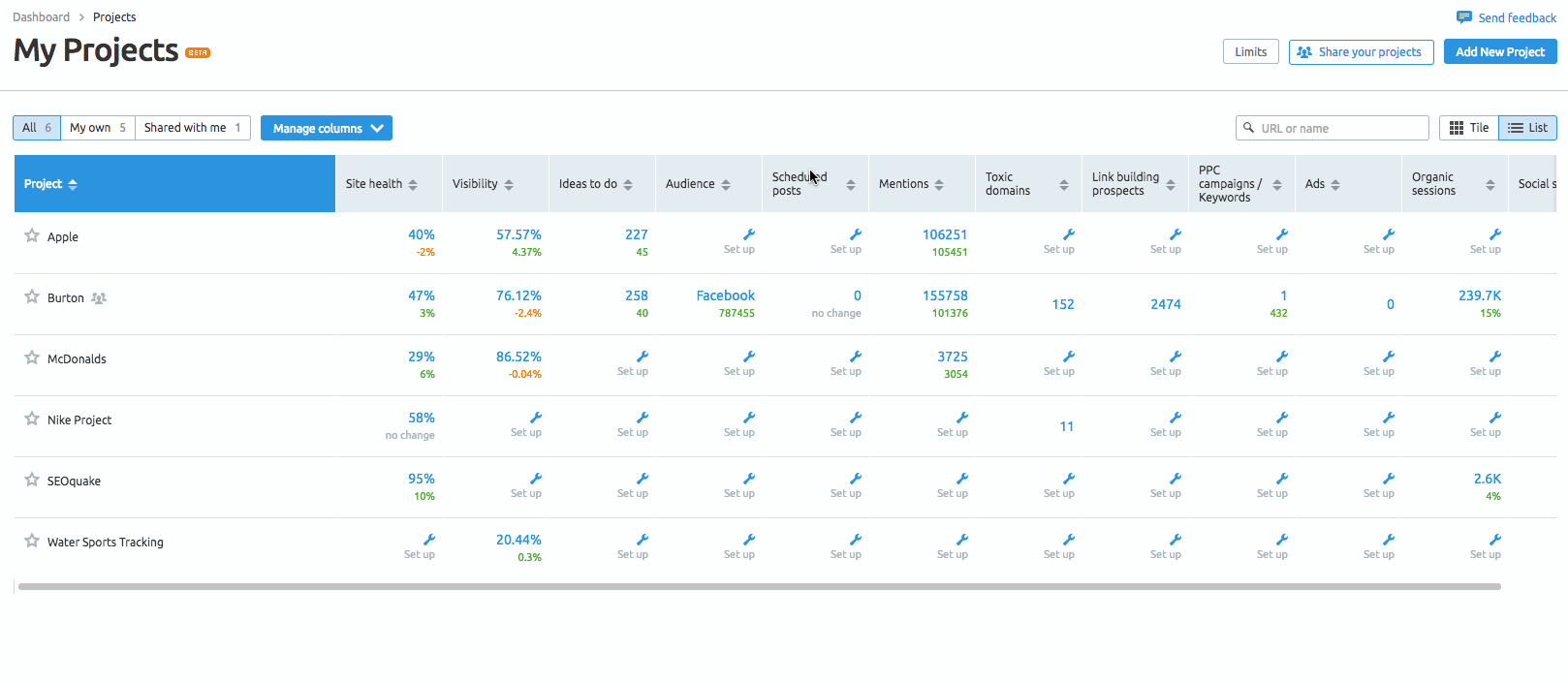Open Burton toxic domains 152 value

point(1063,304)
